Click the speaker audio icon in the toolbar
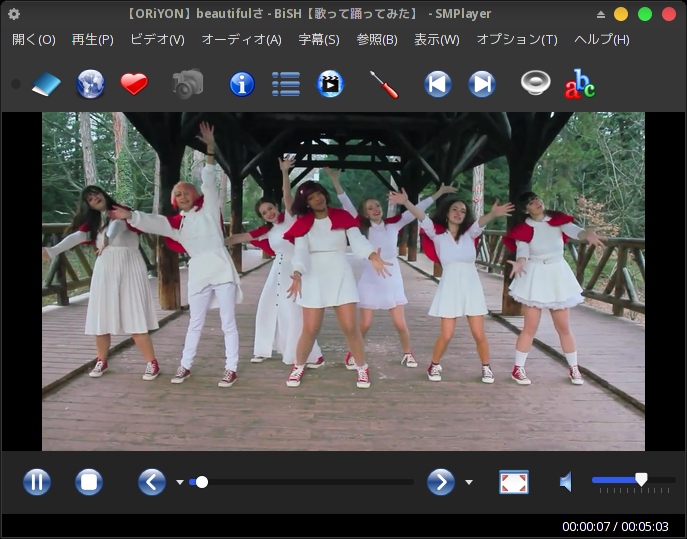Image resolution: width=687 pixels, height=539 pixels. pos(535,83)
